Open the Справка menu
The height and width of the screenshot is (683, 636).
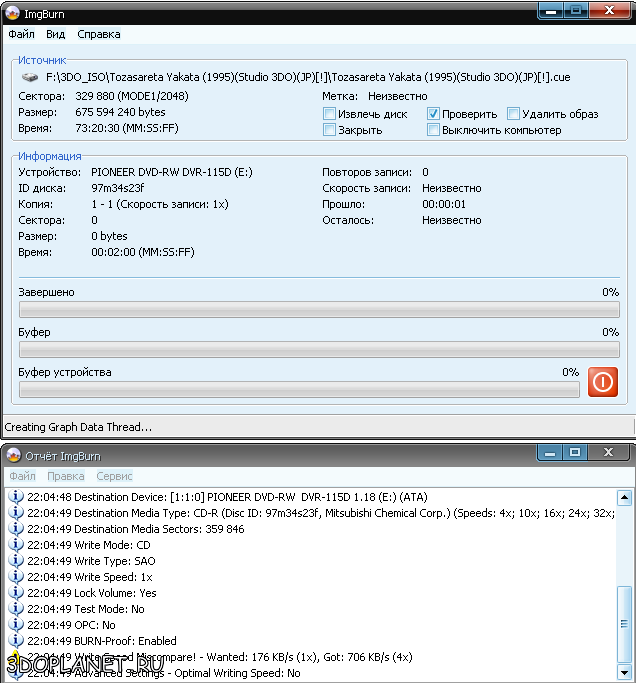[x=98, y=34]
